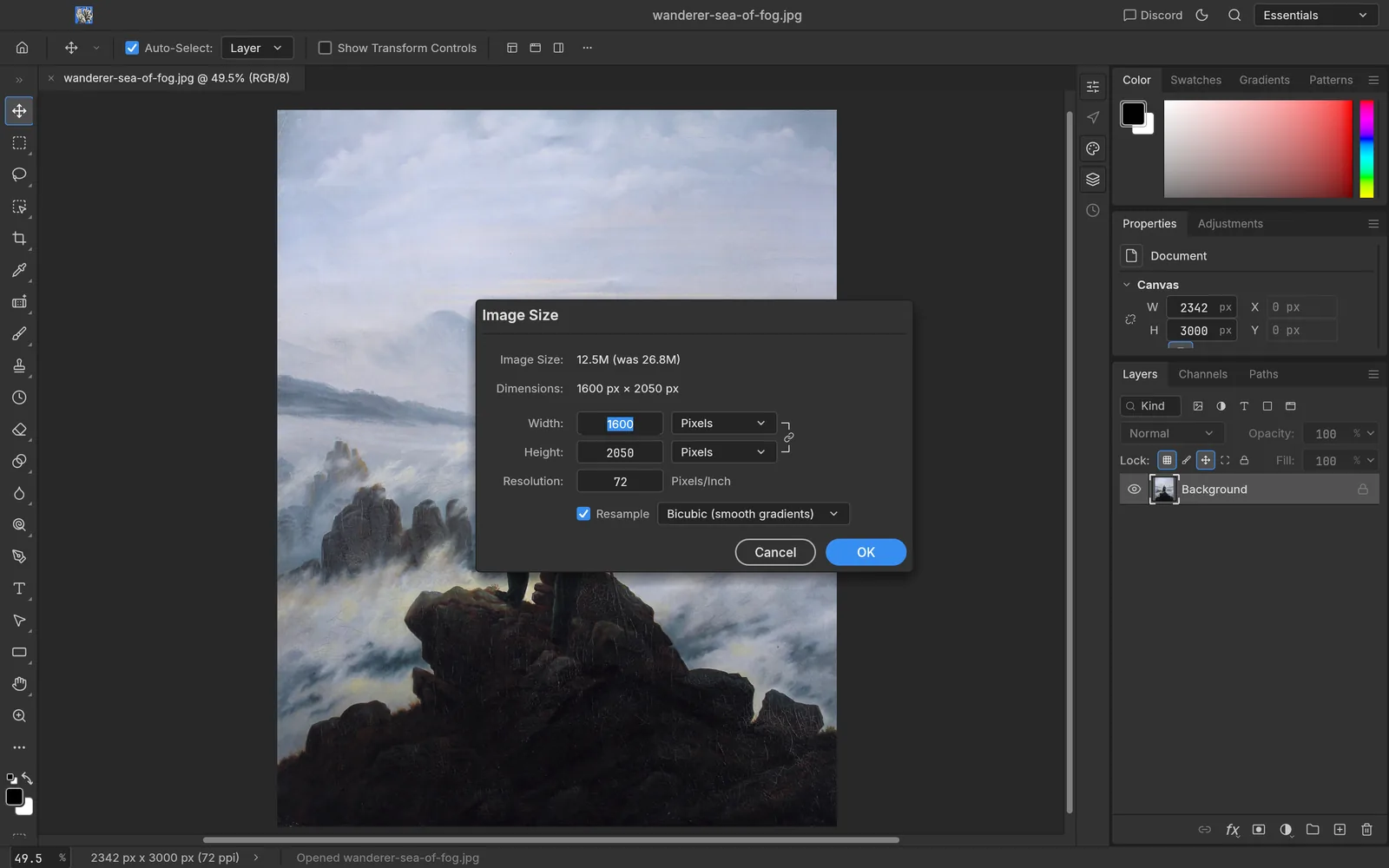Select the Eyedropper tool
Image resolution: width=1389 pixels, height=868 pixels.
tap(19, 270)
